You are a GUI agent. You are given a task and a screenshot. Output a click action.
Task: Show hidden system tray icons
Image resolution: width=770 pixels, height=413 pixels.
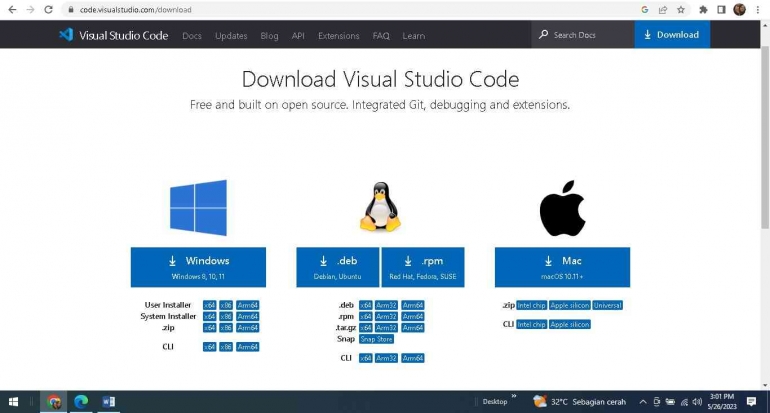(643, 402)
